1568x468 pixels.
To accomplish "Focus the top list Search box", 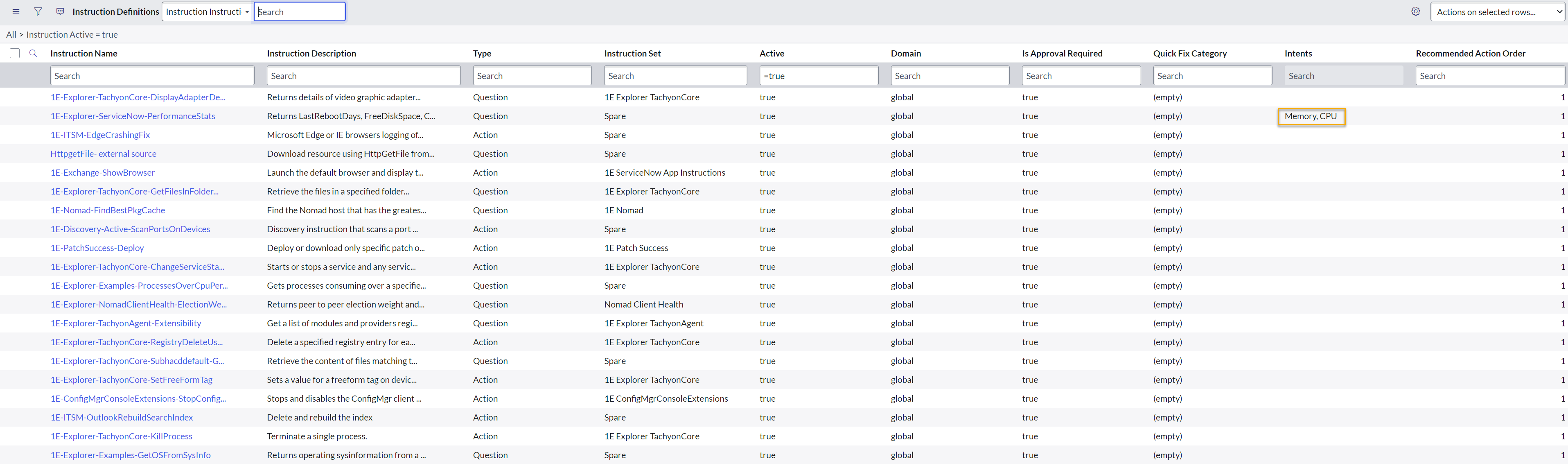I will point(300,11).
